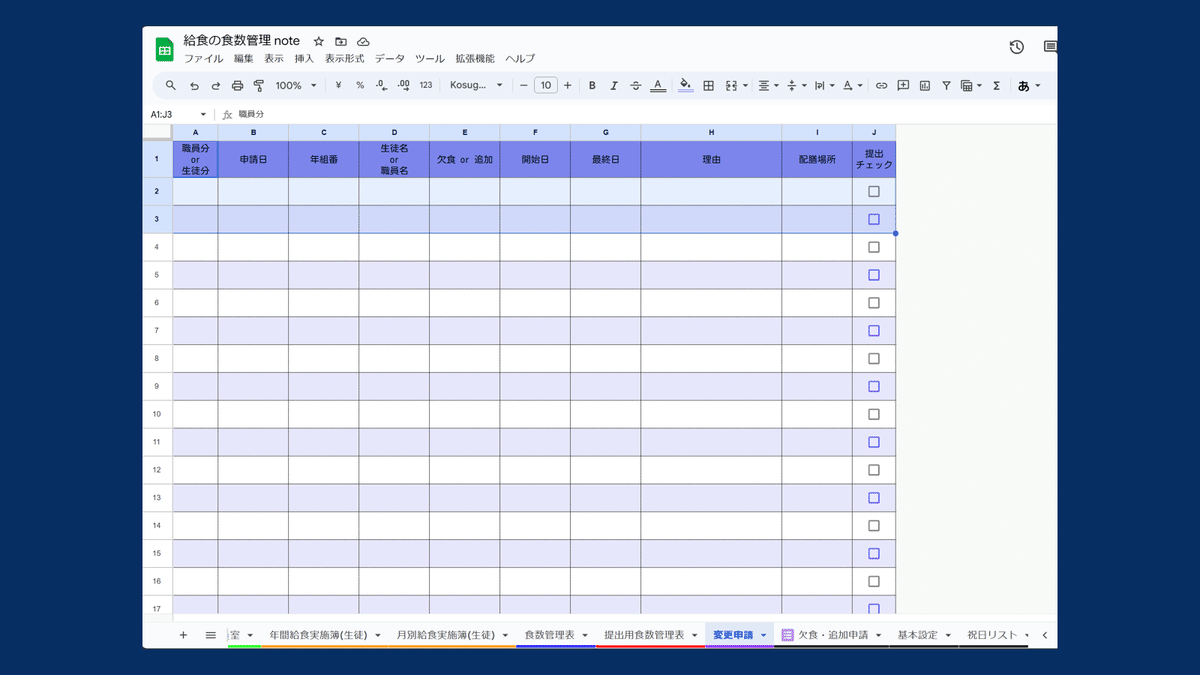Click the functions sigma icon
This screenshot has width=1200, height=675.
(x=996, y=86)
